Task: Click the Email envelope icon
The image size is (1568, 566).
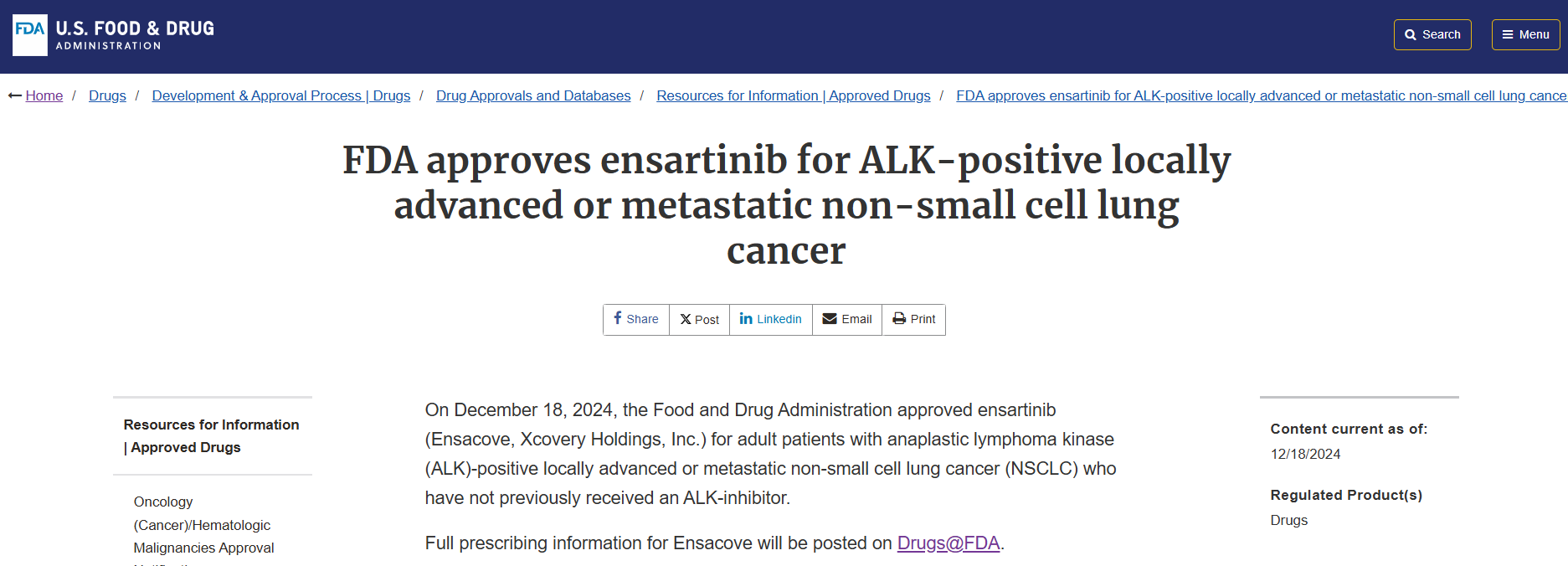Action: click(x=830, y=318)
